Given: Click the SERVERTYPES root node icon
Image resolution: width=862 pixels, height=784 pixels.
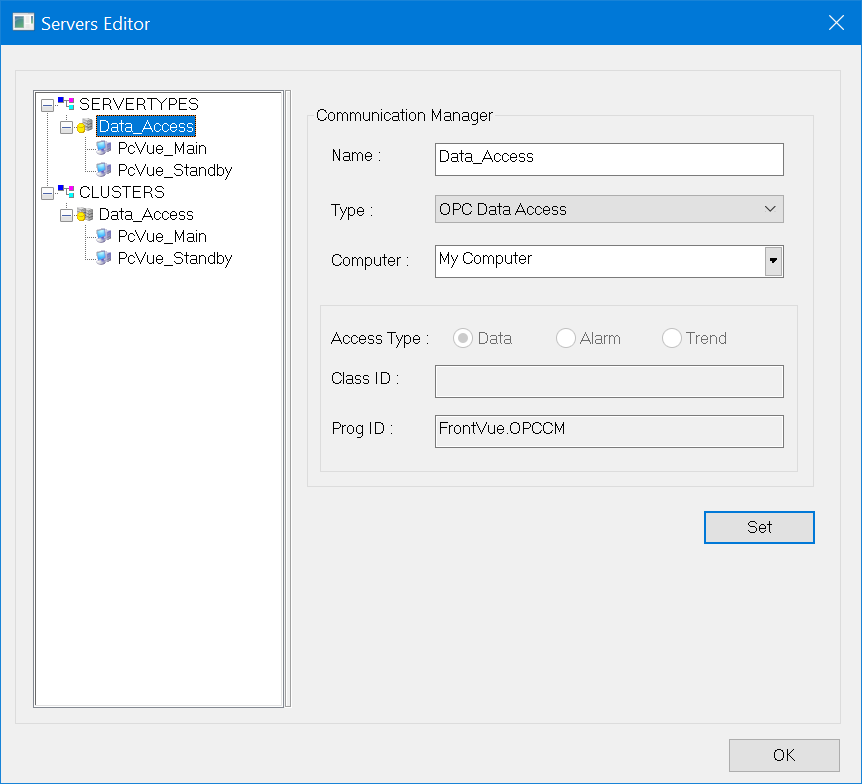Looking at the screenshot, I should tap(66, 104).
